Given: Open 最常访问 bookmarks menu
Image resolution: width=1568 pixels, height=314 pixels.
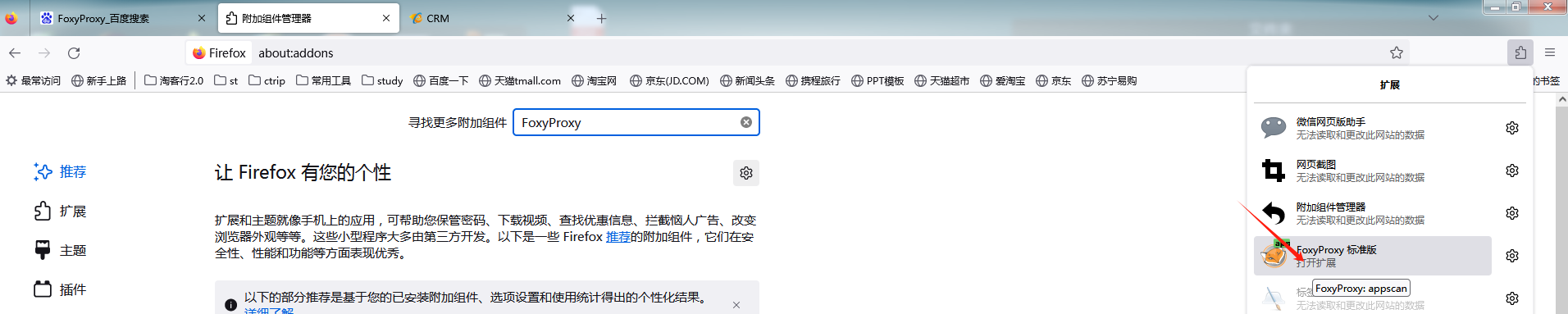Looking at the screenshot, I should click(x=33, y=80).
